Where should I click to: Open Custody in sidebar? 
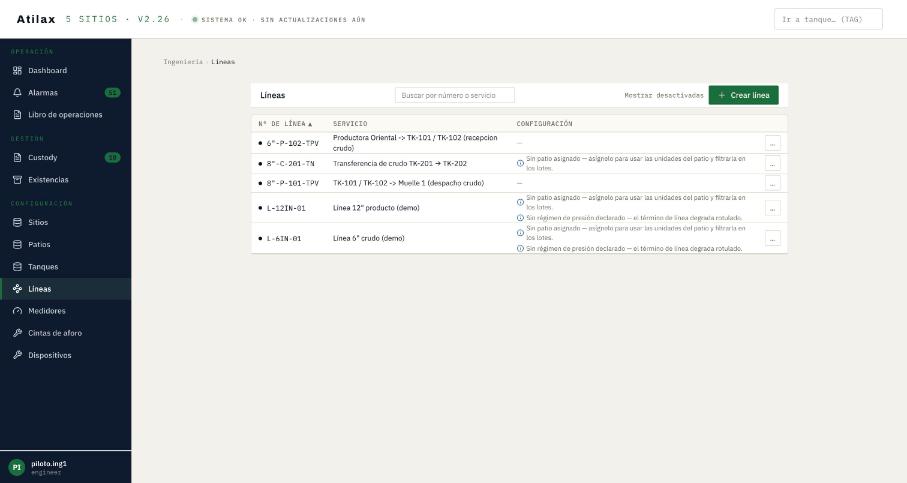65,157
